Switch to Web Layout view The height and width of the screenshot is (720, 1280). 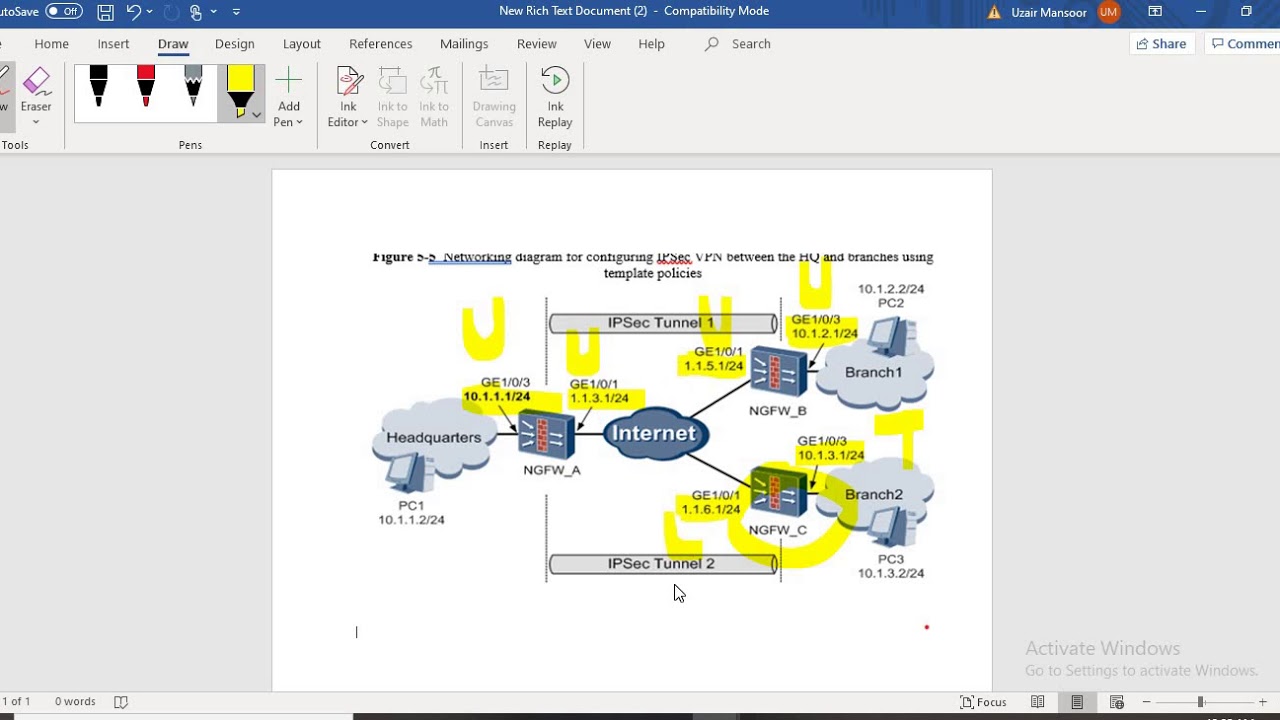pos(1117,702)
